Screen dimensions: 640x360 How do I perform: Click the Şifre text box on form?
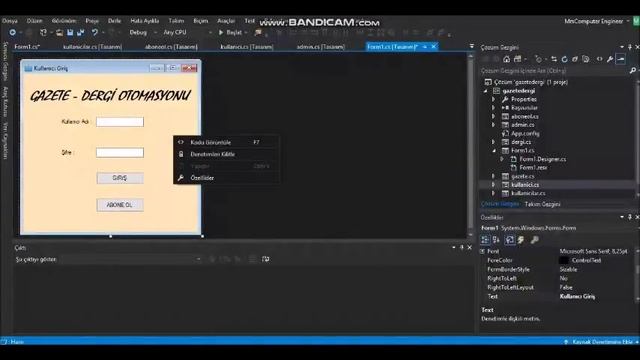pyautogui.click(x=120, y=153)
